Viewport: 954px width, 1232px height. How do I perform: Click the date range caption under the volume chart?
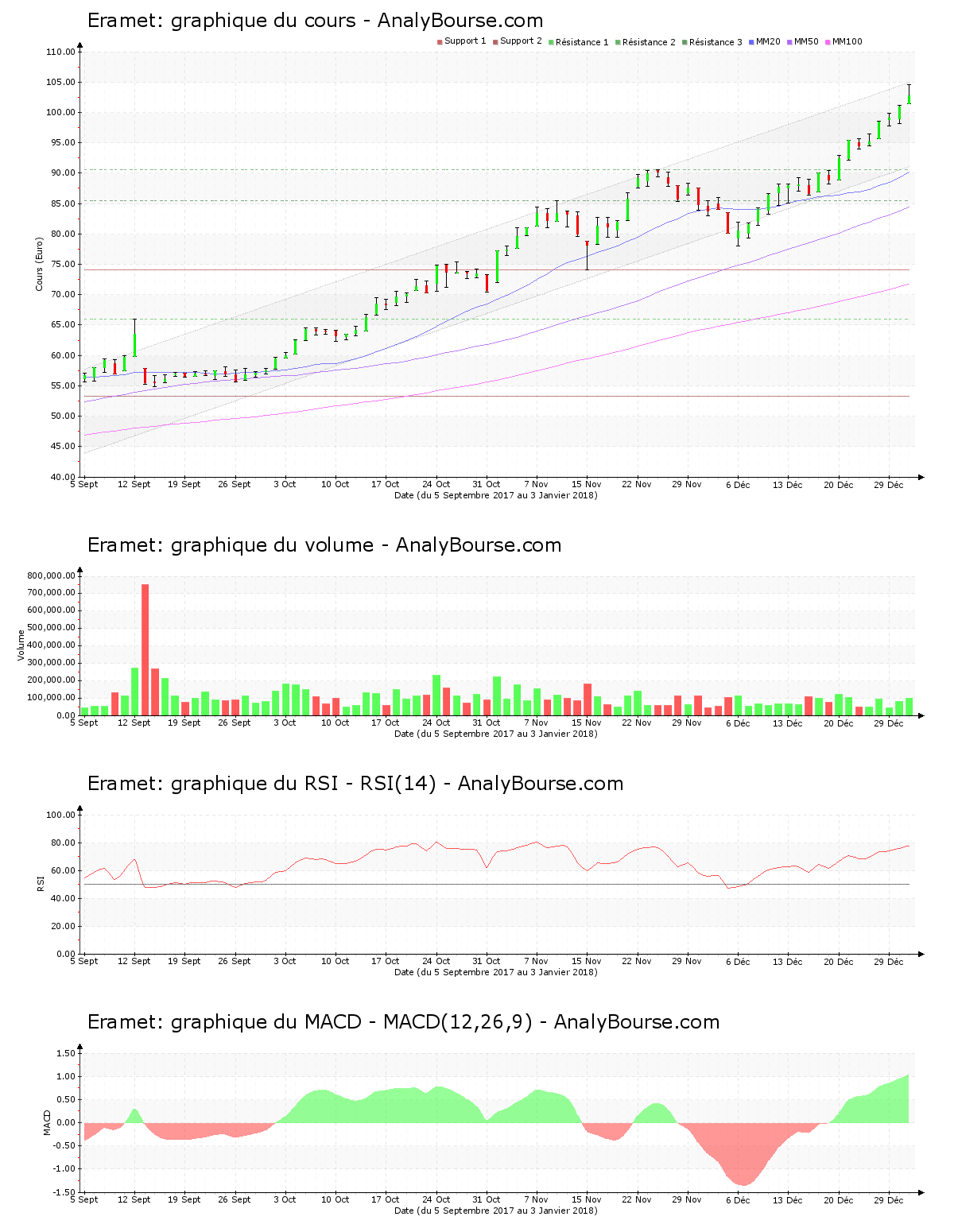pos(496,734)
